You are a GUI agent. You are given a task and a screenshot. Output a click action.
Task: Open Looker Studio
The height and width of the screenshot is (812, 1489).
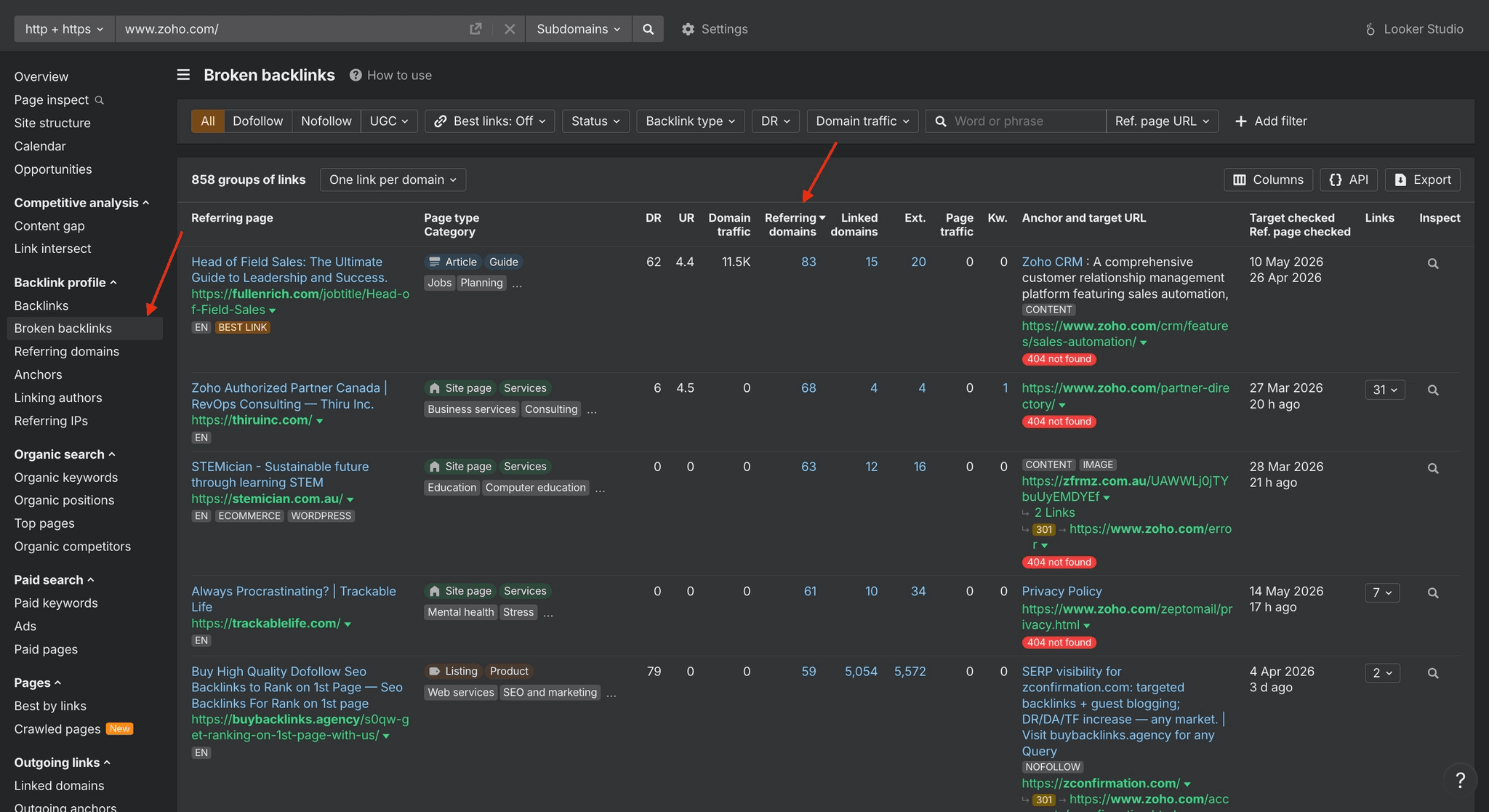click(1414, 29)
